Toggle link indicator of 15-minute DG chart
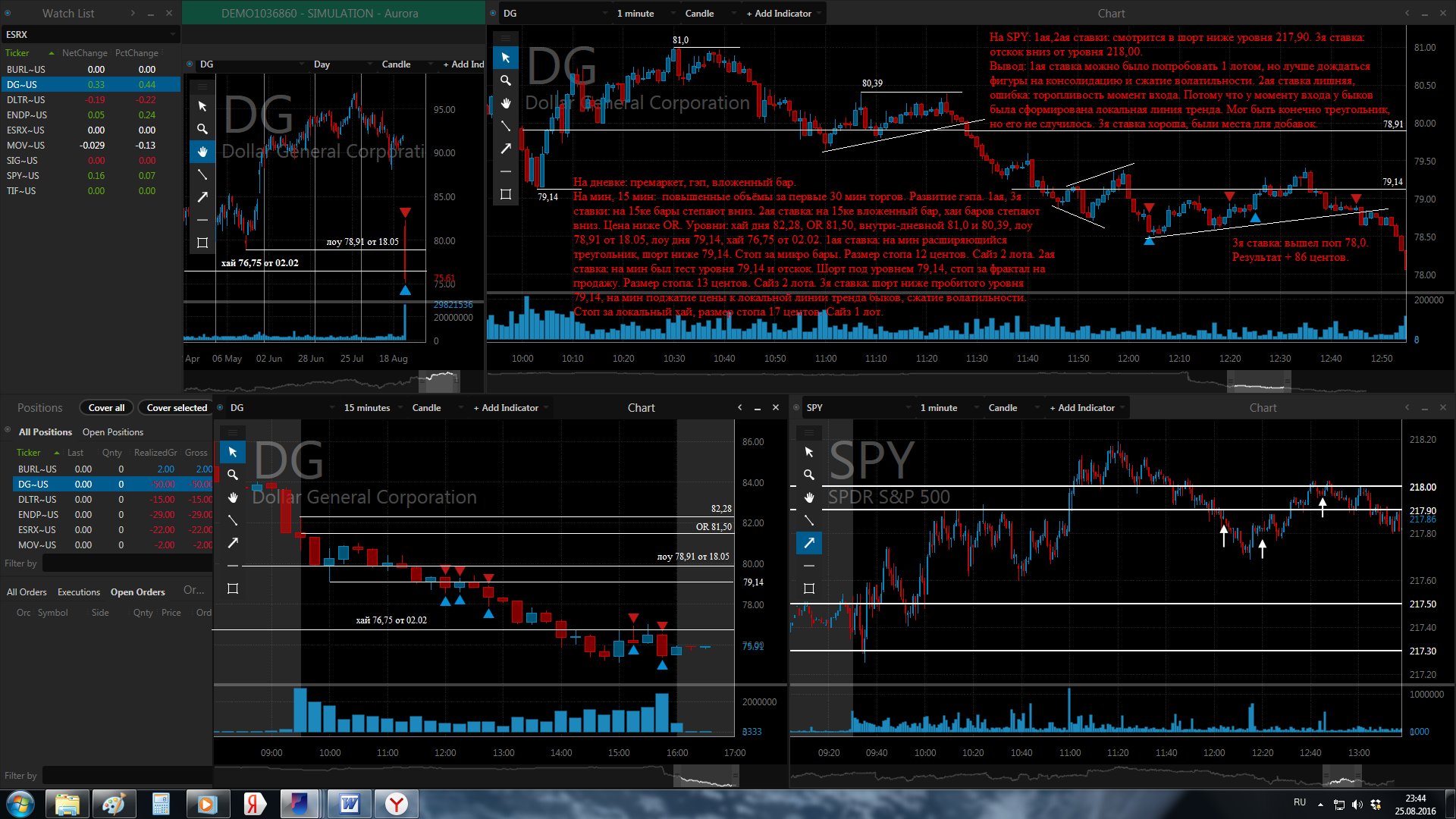Screen dimensions: 1456x819 tap(220, 407)
